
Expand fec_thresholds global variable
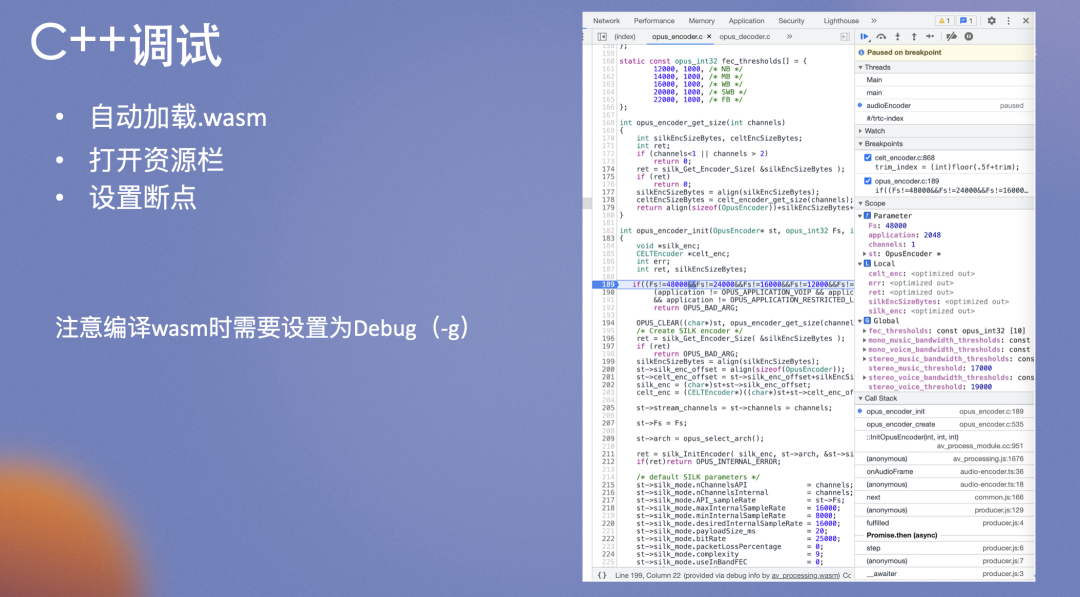coord(865,331)
